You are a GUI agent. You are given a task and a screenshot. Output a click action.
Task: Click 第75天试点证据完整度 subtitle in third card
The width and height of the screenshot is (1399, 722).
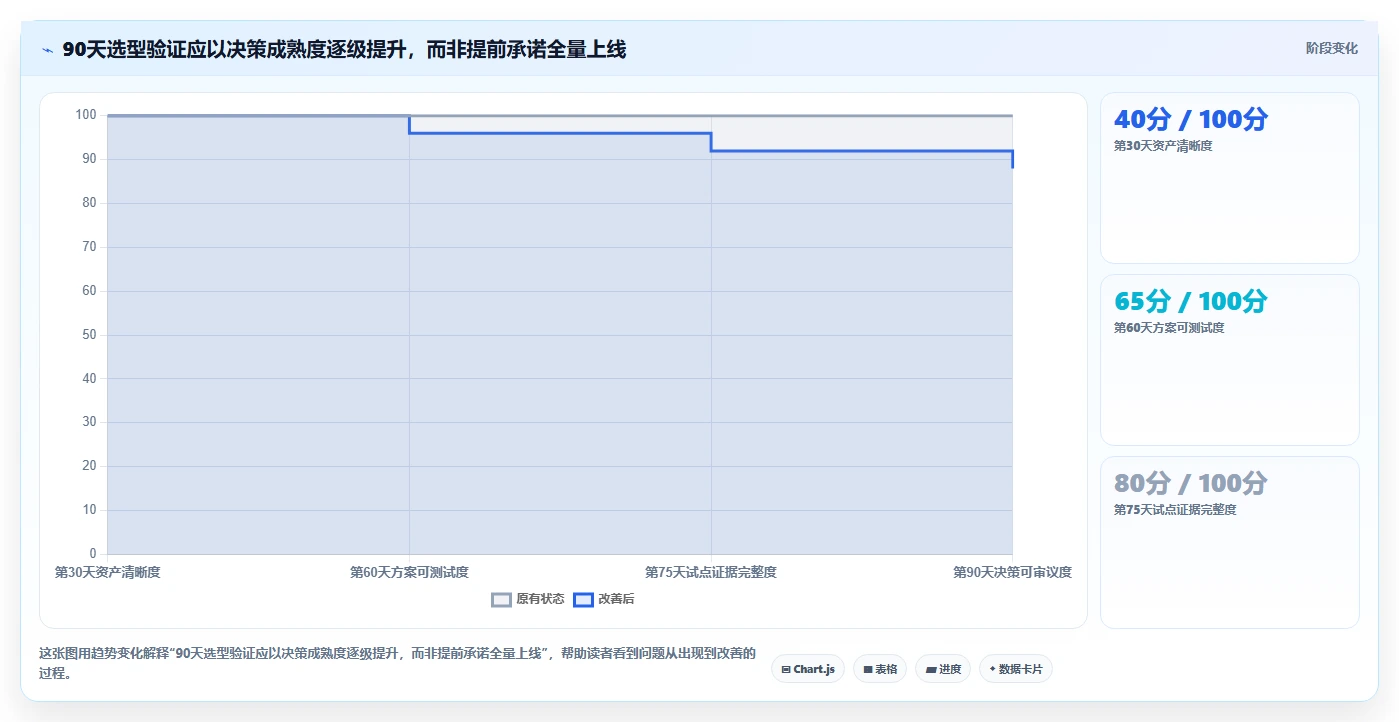(1175, 510)
